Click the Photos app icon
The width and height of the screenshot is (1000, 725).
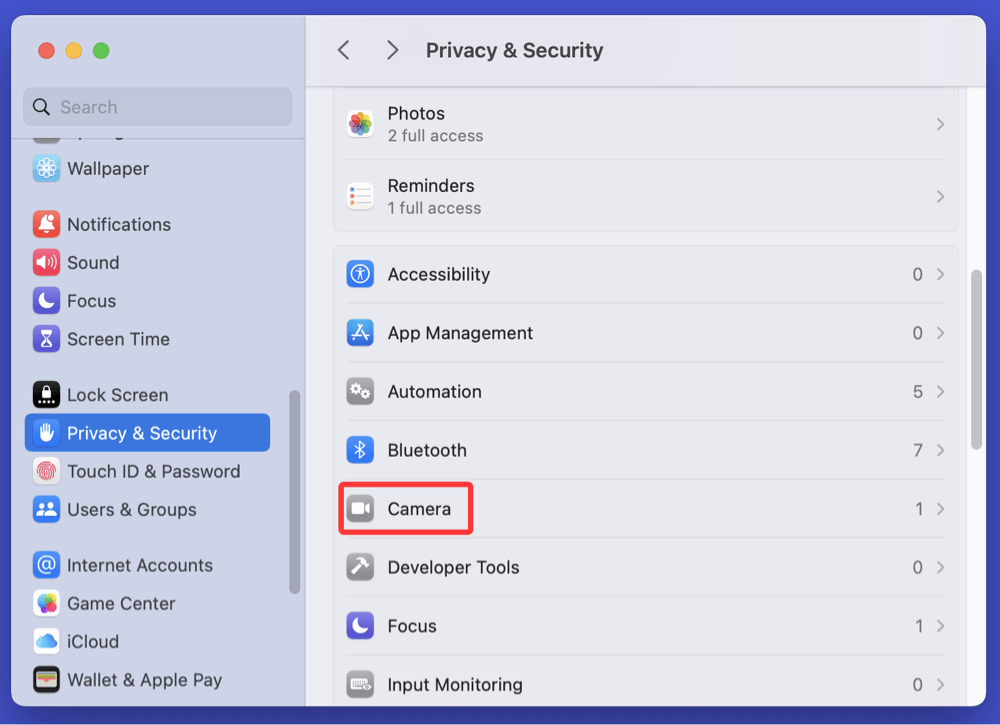point(360,124)
